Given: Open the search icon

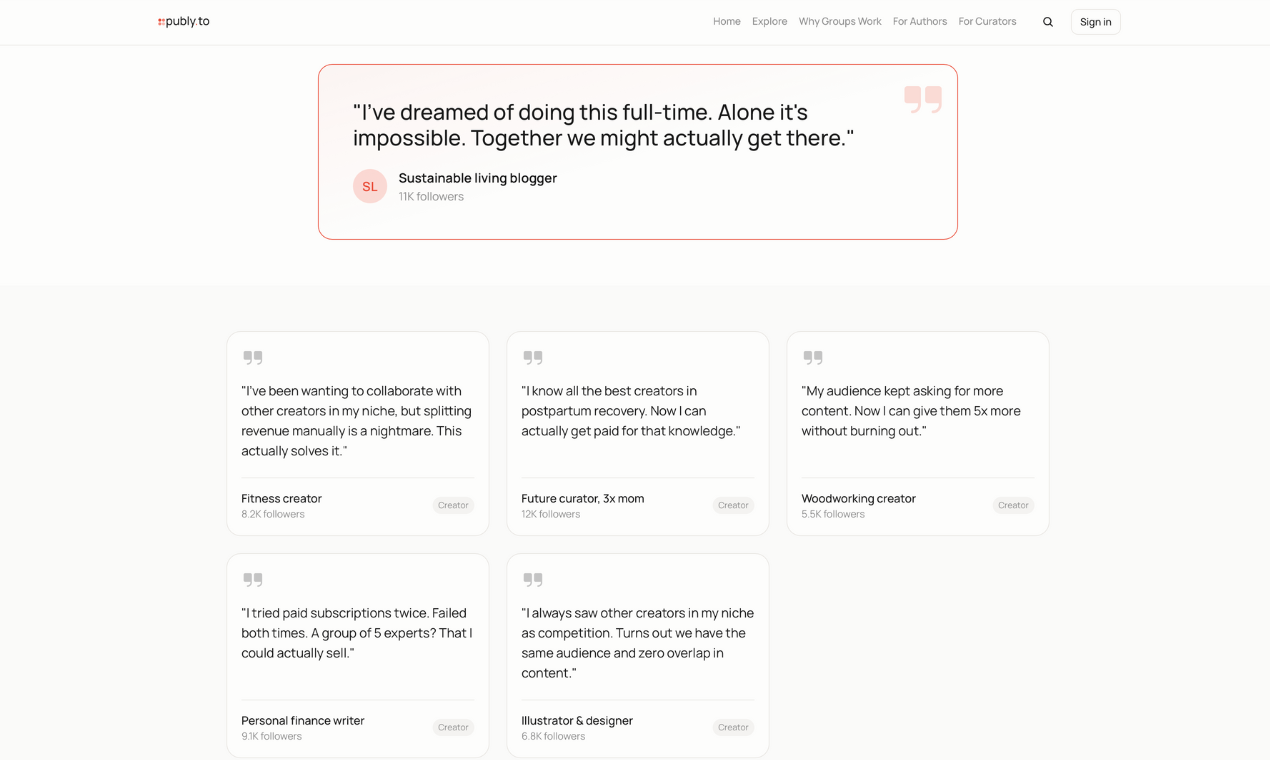Looking at the screenshot, I should (x=1047, y=21).
